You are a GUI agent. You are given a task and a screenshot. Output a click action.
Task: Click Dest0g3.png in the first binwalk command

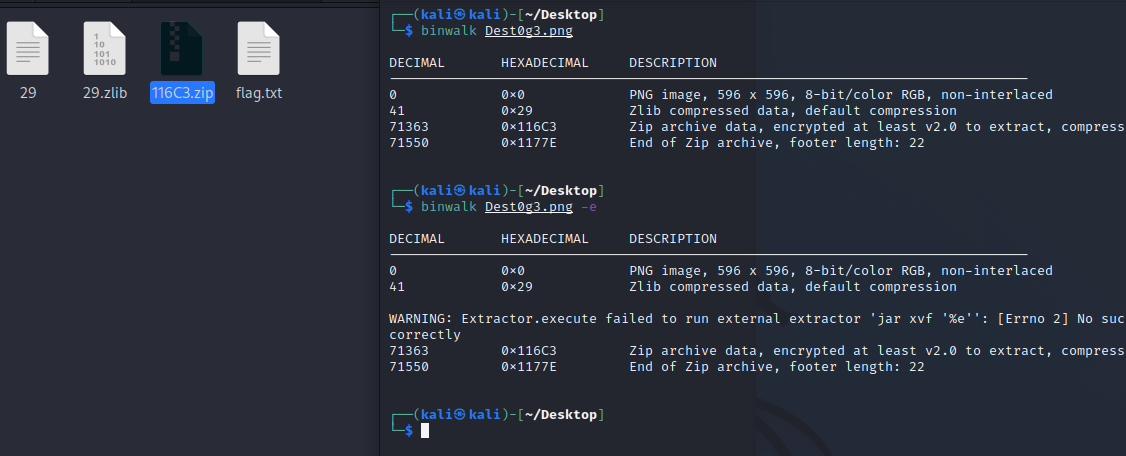[529, 31]
